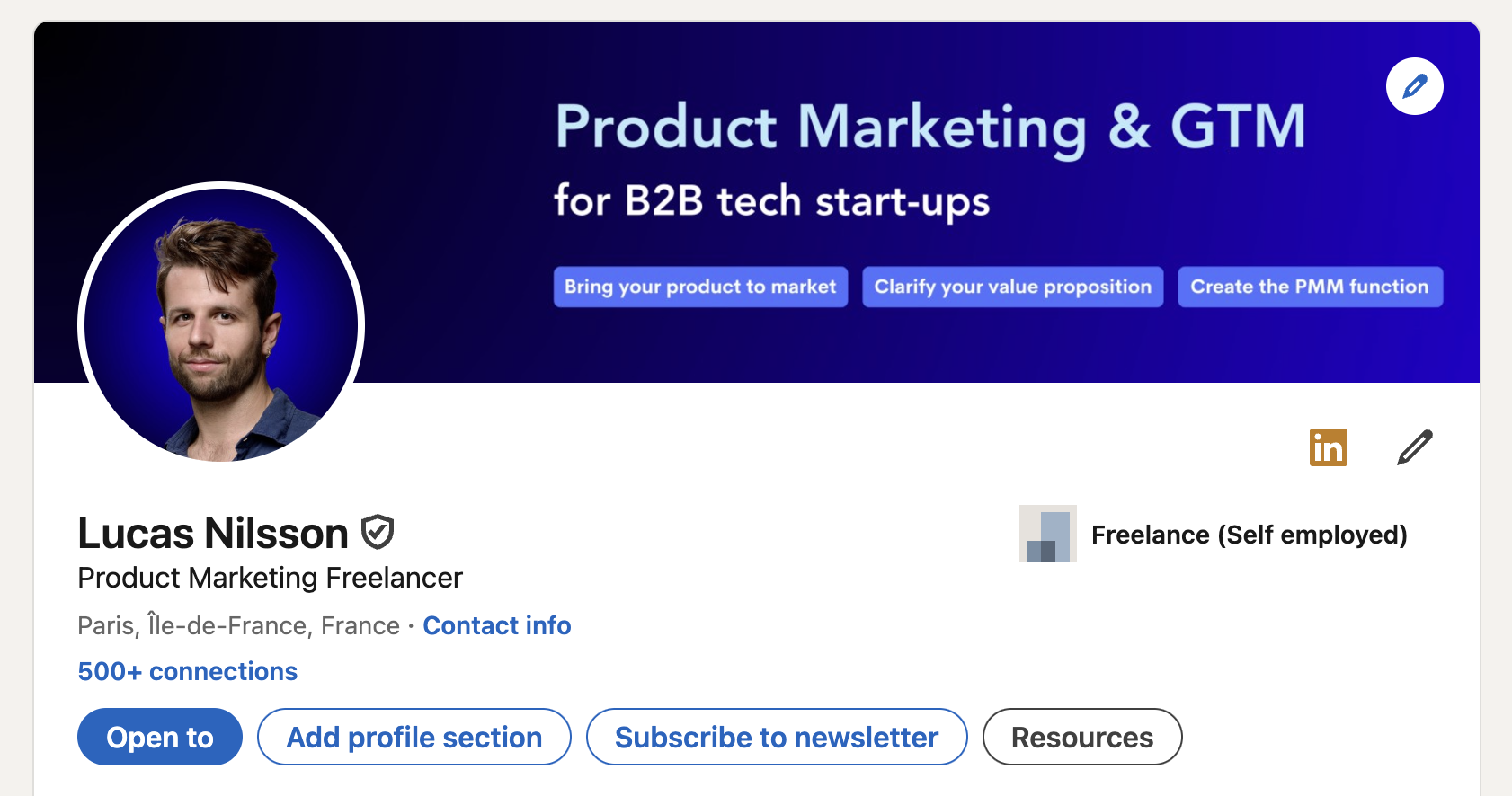Click the Product Marketing Freelancer headline
1512x796 pixels.
pos(270,578)
